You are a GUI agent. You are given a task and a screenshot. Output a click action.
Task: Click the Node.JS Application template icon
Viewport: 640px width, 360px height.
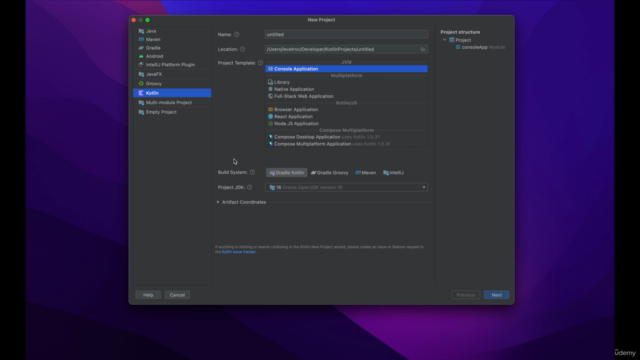pos(270,123)
